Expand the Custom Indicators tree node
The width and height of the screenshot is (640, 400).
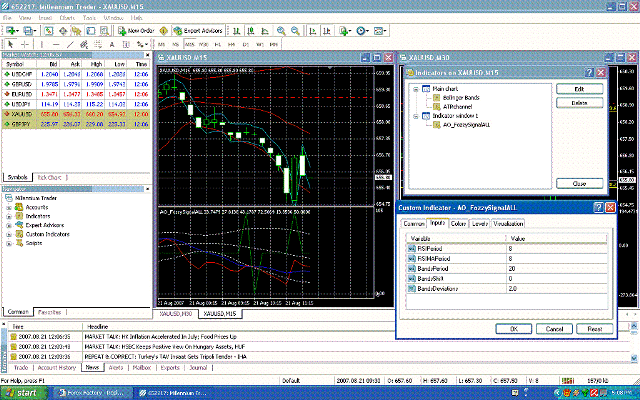[x=9, y=234]
